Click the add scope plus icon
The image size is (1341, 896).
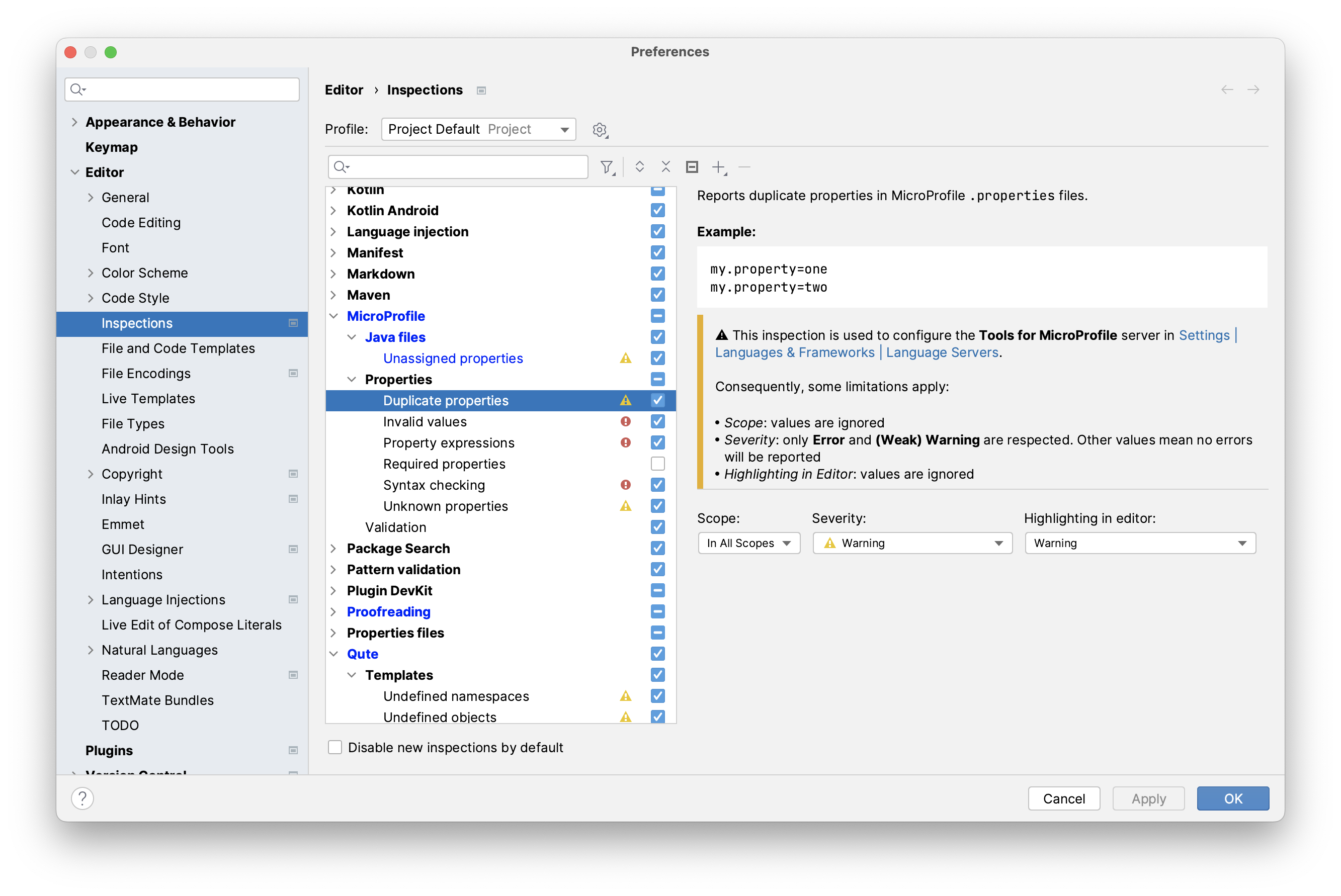(x=718, y=167)
